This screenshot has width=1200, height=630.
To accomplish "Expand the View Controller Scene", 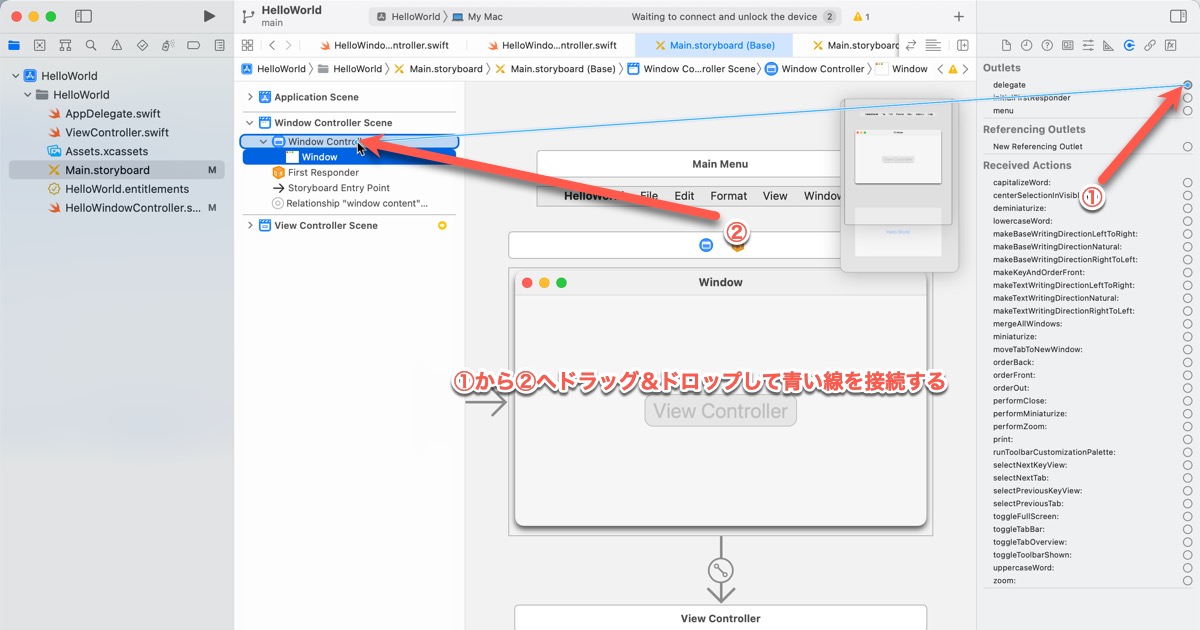I will tap(250, 225).
